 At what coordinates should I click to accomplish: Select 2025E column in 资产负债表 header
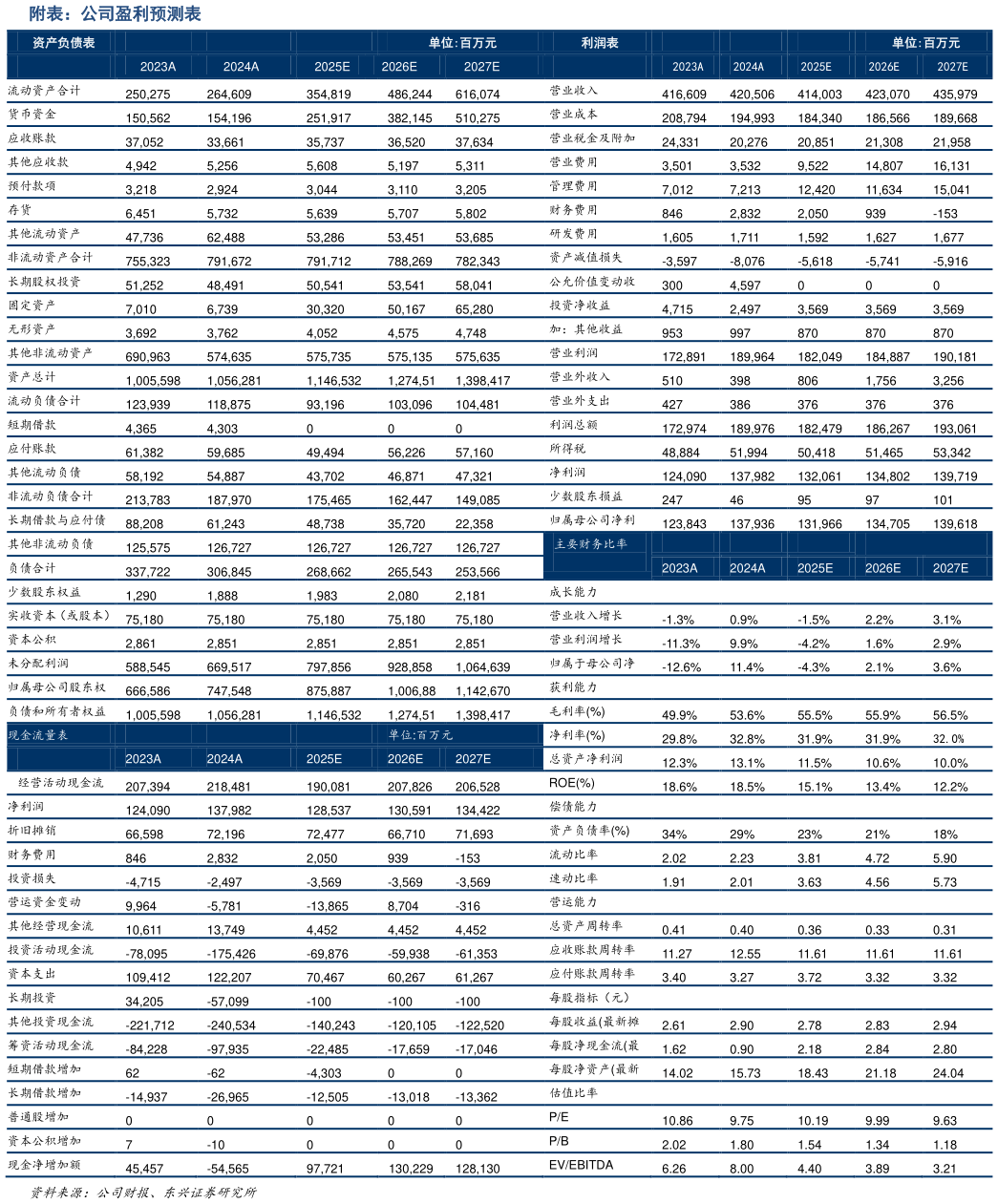(332, 67)
